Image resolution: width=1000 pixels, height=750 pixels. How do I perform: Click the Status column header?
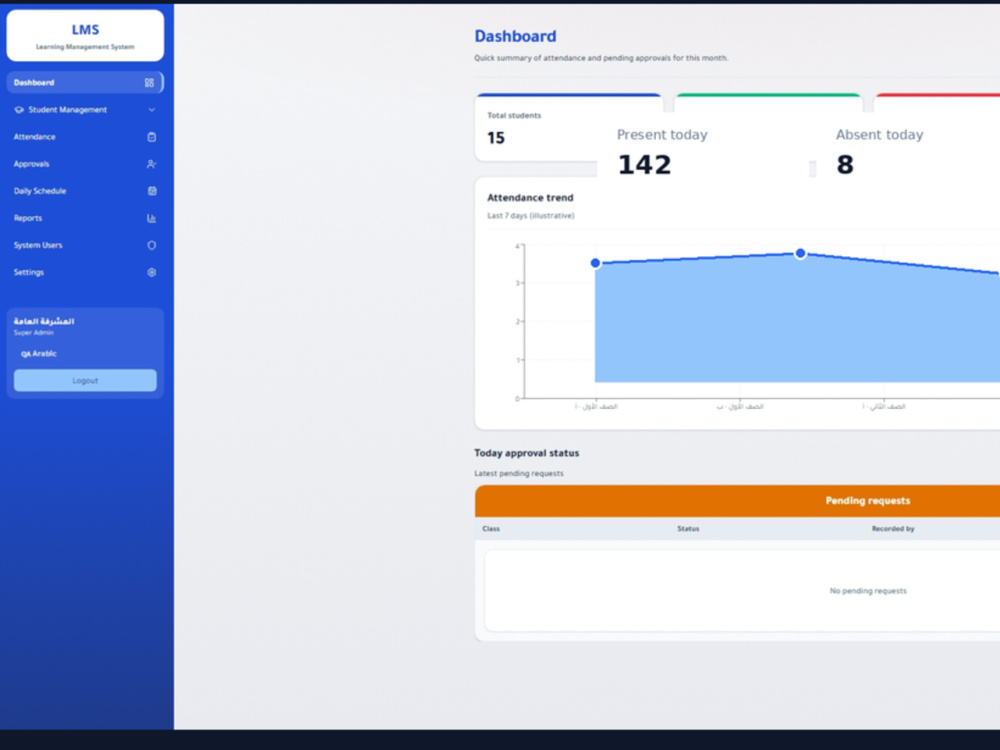tap(688, 529)
